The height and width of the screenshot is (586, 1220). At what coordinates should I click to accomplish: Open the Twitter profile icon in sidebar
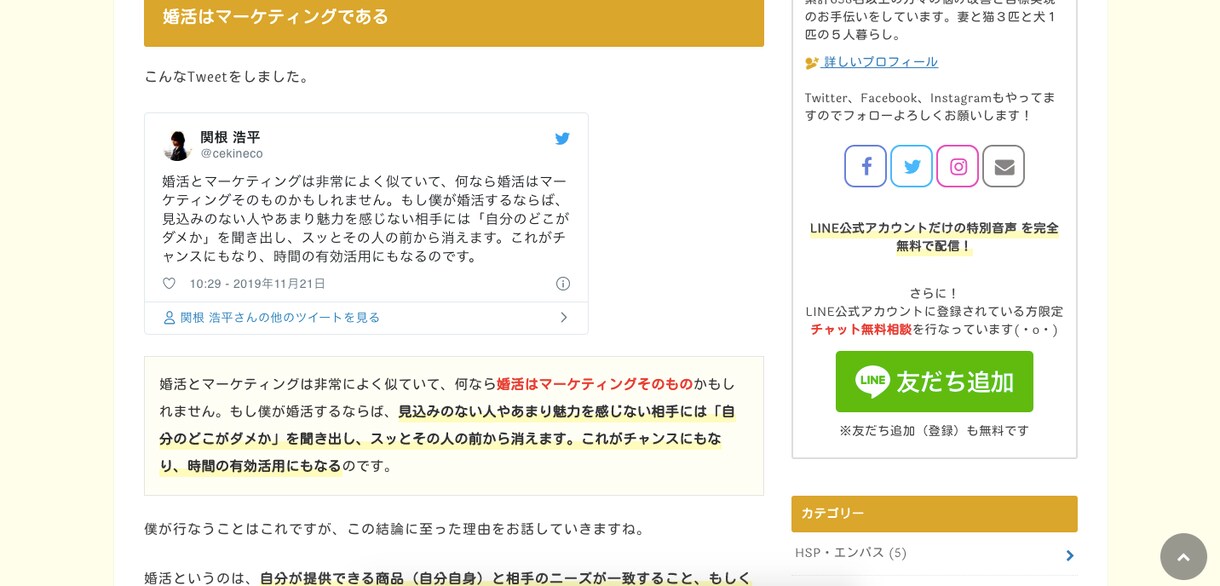point(911,166)
